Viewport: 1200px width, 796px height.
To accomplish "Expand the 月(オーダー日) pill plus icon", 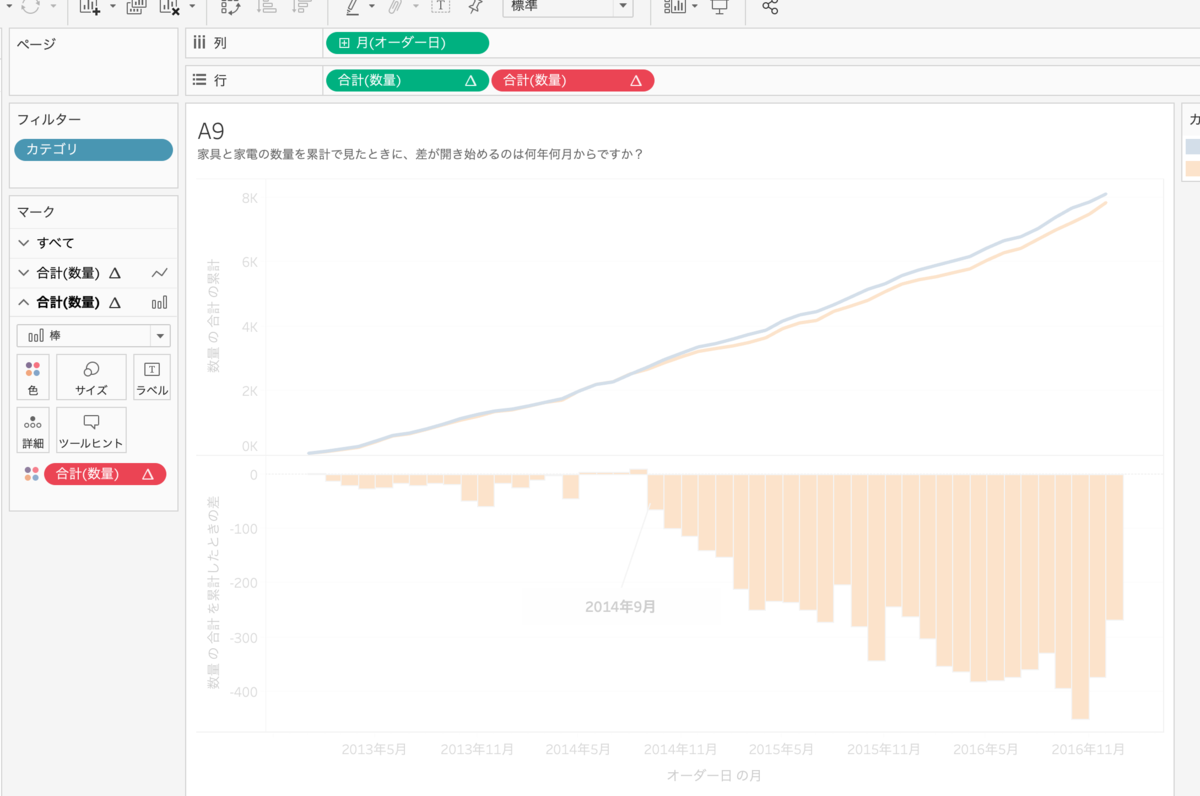I will 344,43.
